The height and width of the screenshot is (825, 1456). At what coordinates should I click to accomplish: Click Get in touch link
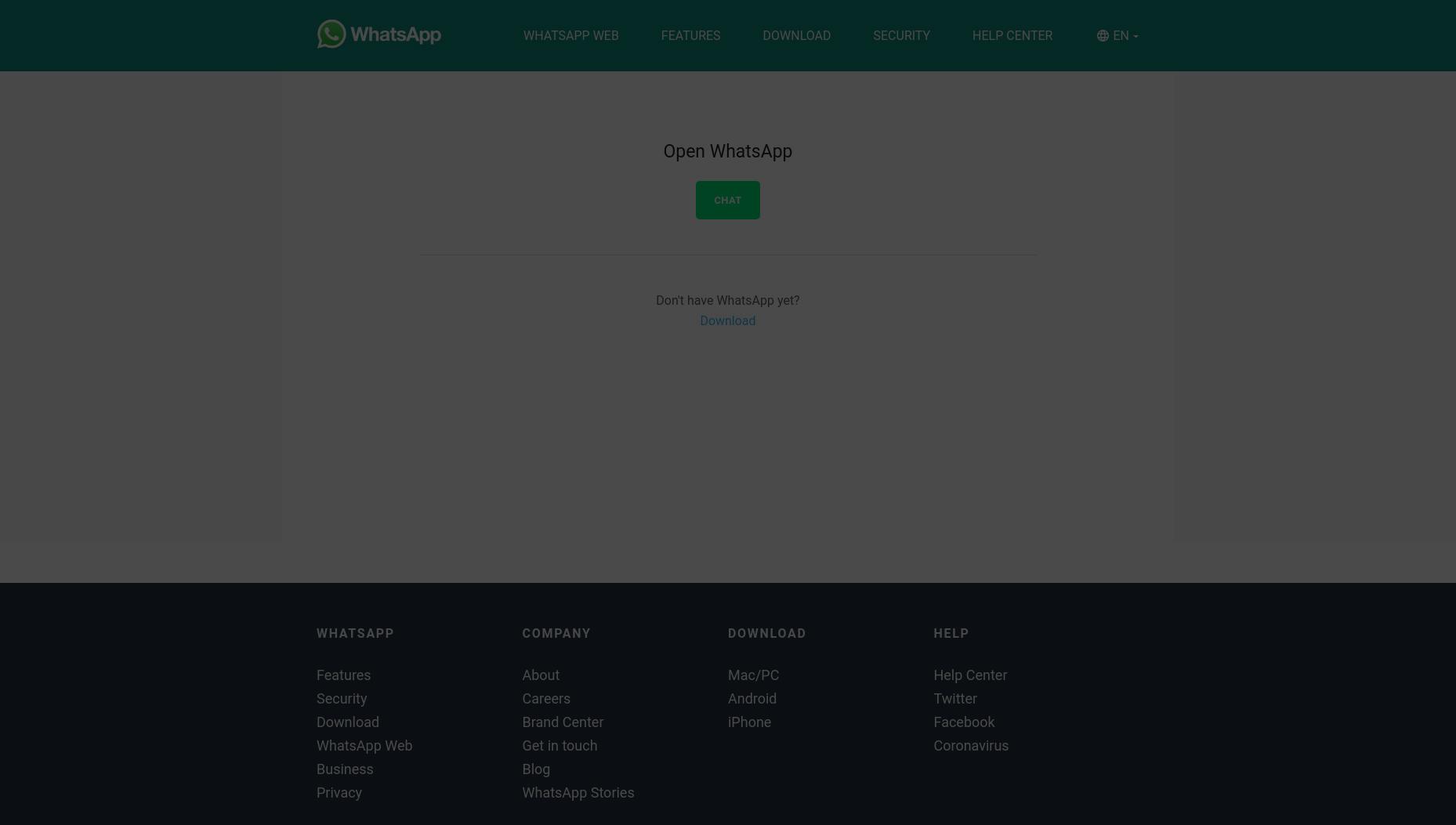pyautogui.click(x=560, y=746)
